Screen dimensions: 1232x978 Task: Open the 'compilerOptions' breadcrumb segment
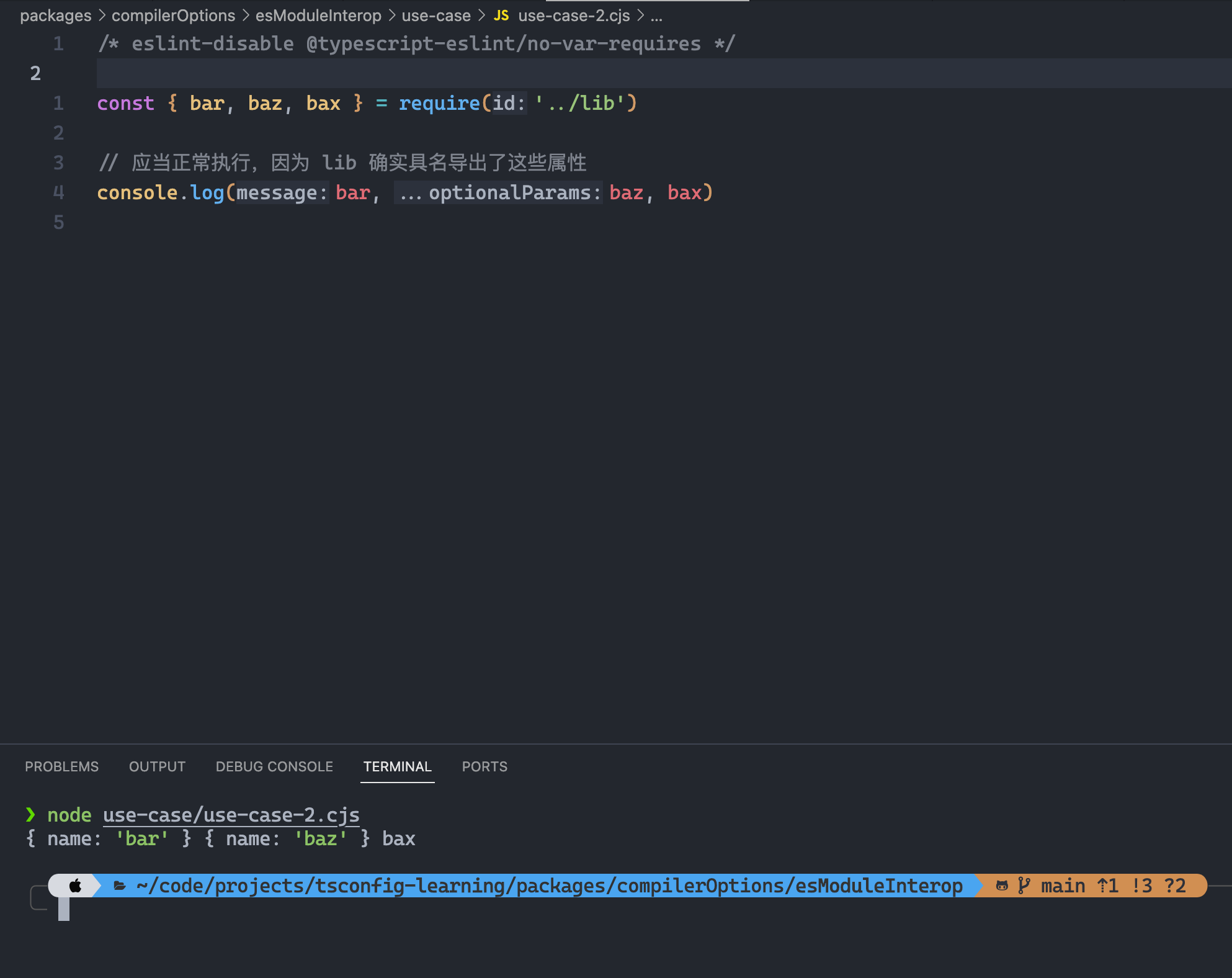[173, 16]
